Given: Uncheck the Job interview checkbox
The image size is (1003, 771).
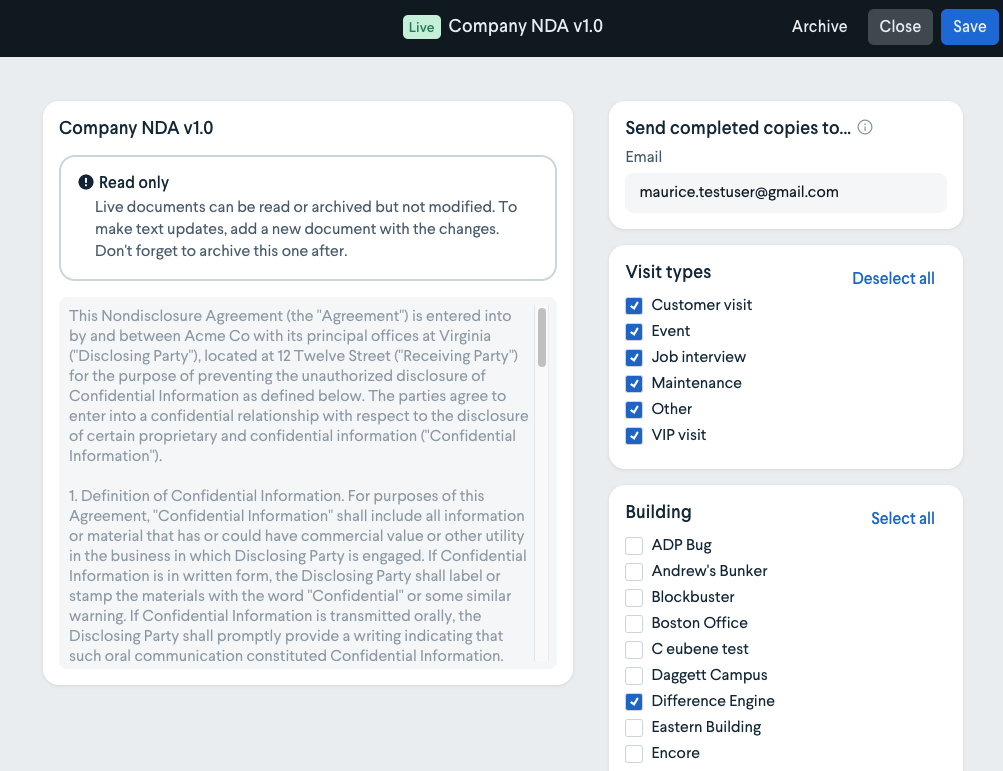Looking at the screenshot, I should (x=634, y=358).
